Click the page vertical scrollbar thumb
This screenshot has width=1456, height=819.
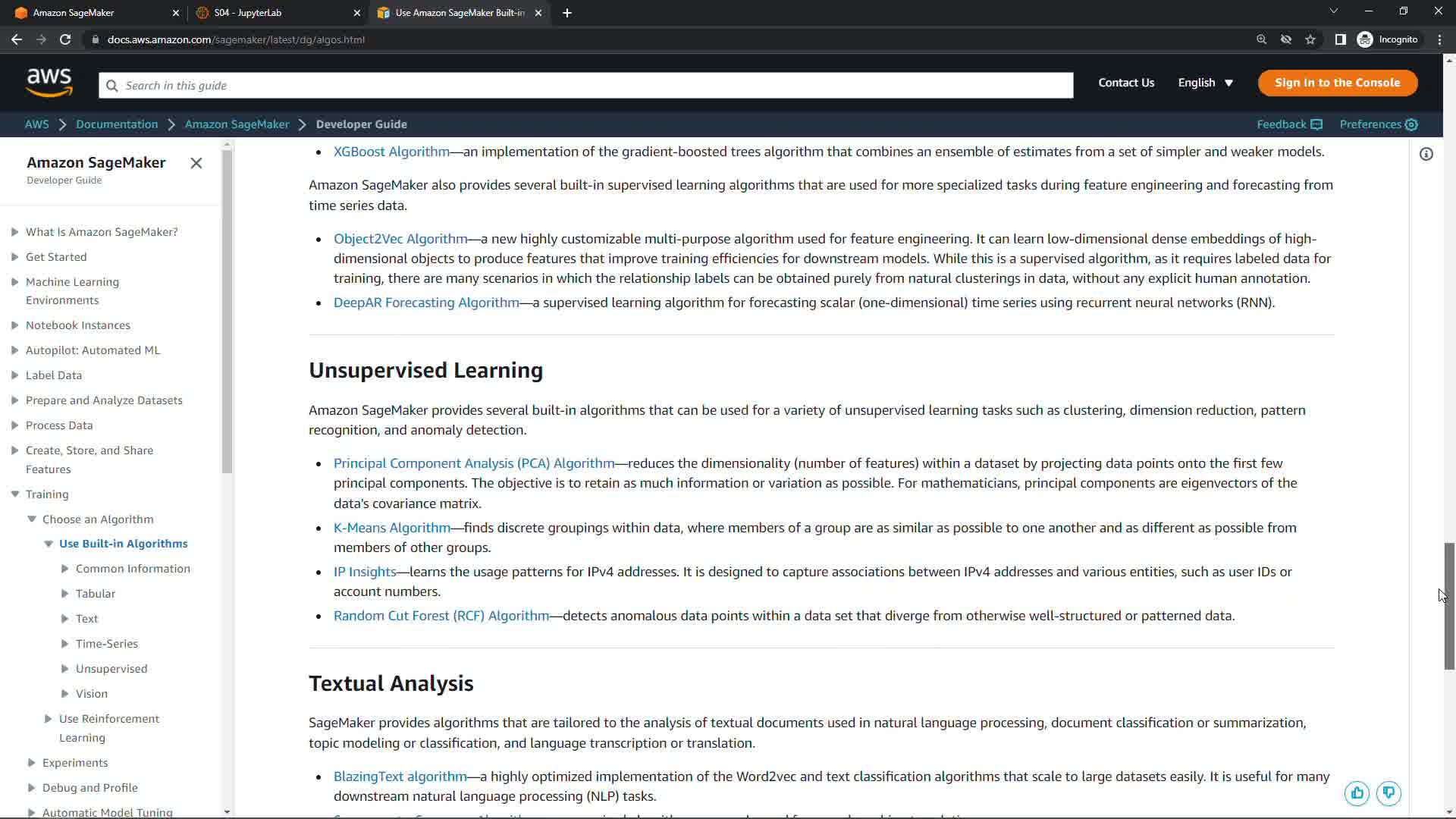1449,607
